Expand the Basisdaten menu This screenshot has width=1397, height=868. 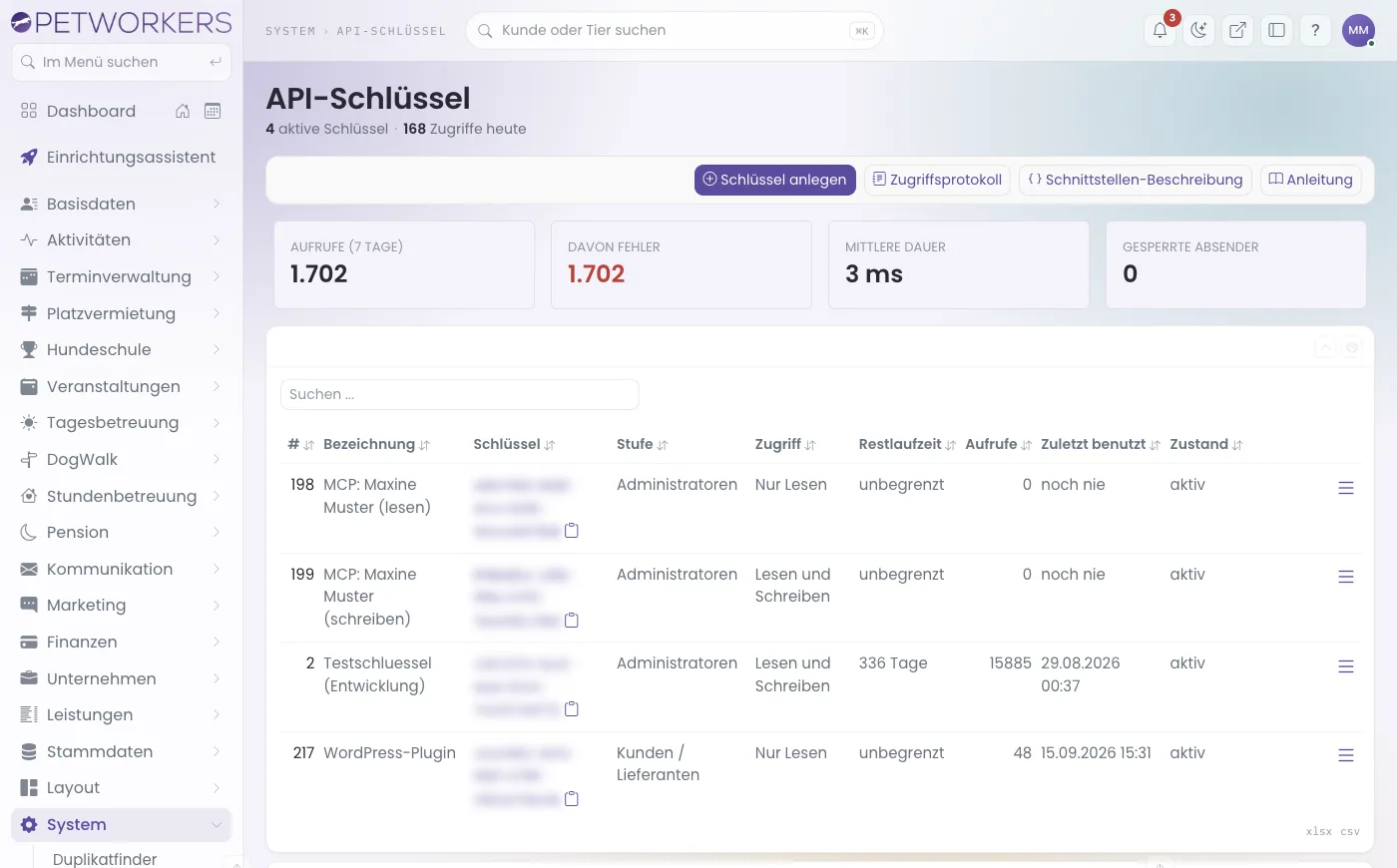point(121,204)
